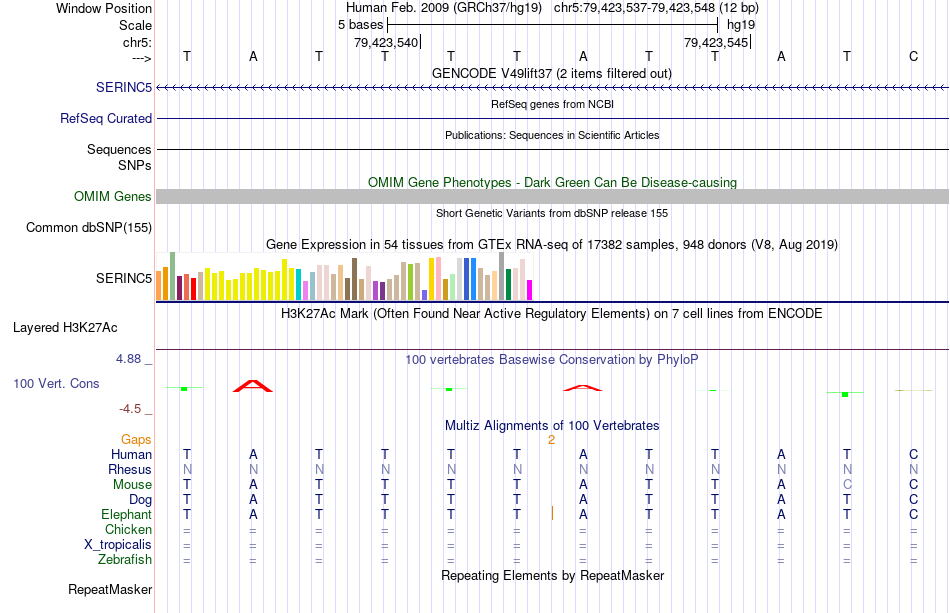Click the orange Gaps label
The width and height of the screenshot is (950, 613).
point(136,439)
